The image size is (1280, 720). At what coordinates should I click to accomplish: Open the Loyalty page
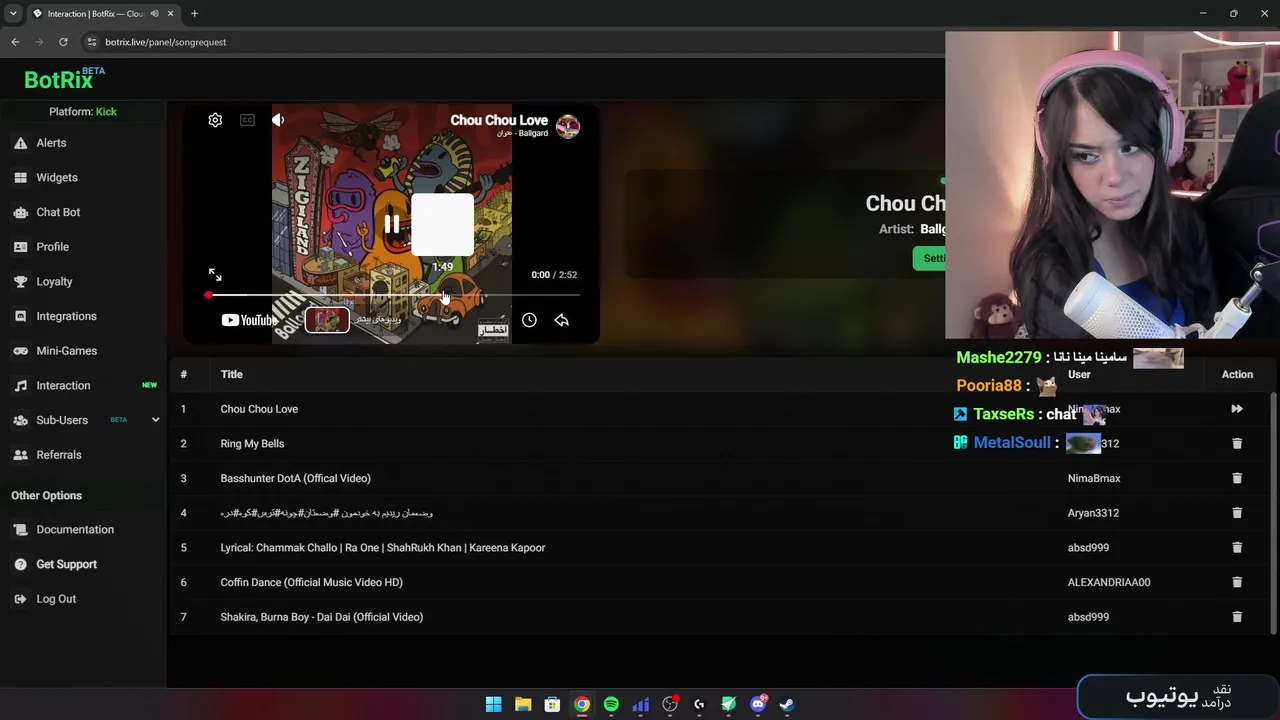[54, 282]
